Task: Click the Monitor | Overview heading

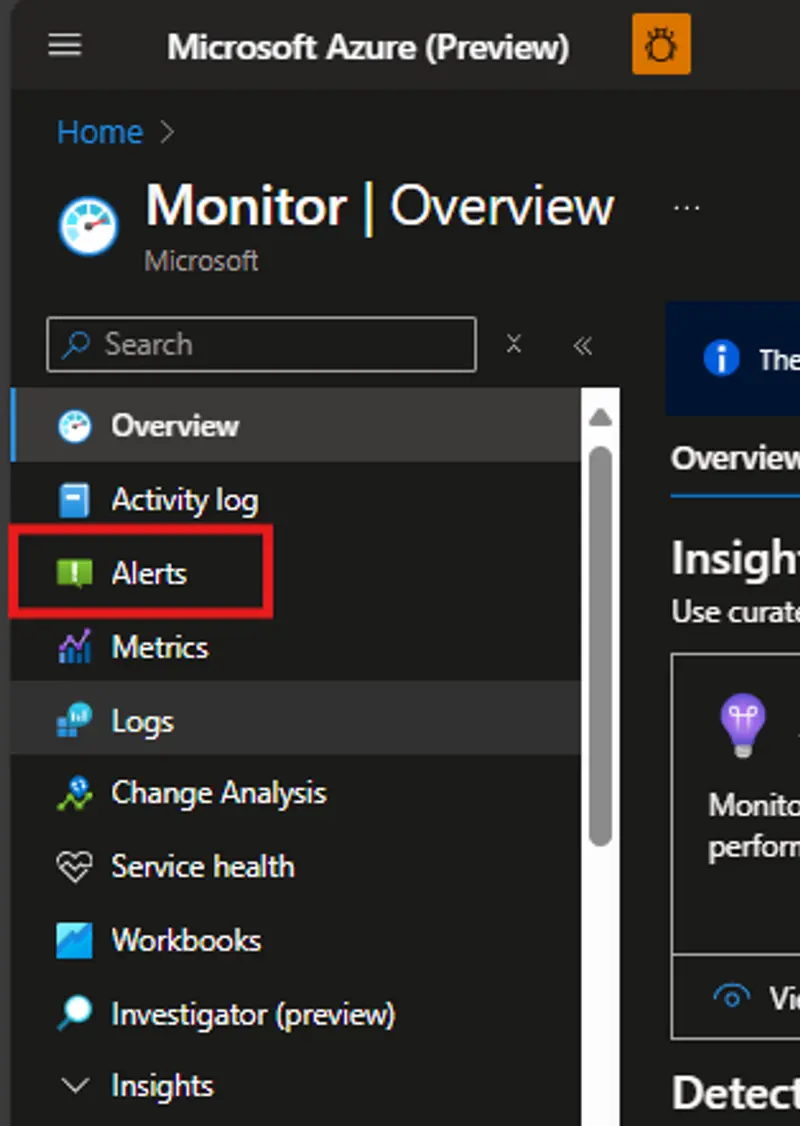Action: pos(380,207)
